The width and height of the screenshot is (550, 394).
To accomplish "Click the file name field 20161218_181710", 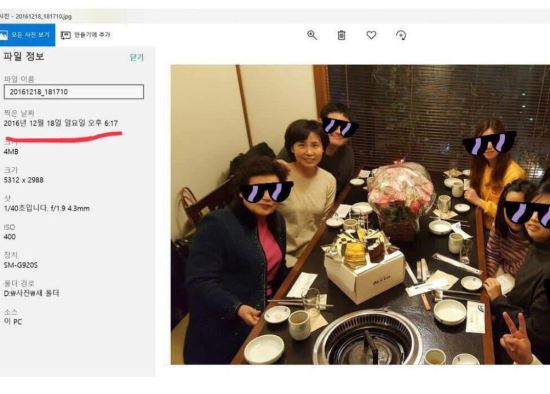I will click(x=74, y=92).
